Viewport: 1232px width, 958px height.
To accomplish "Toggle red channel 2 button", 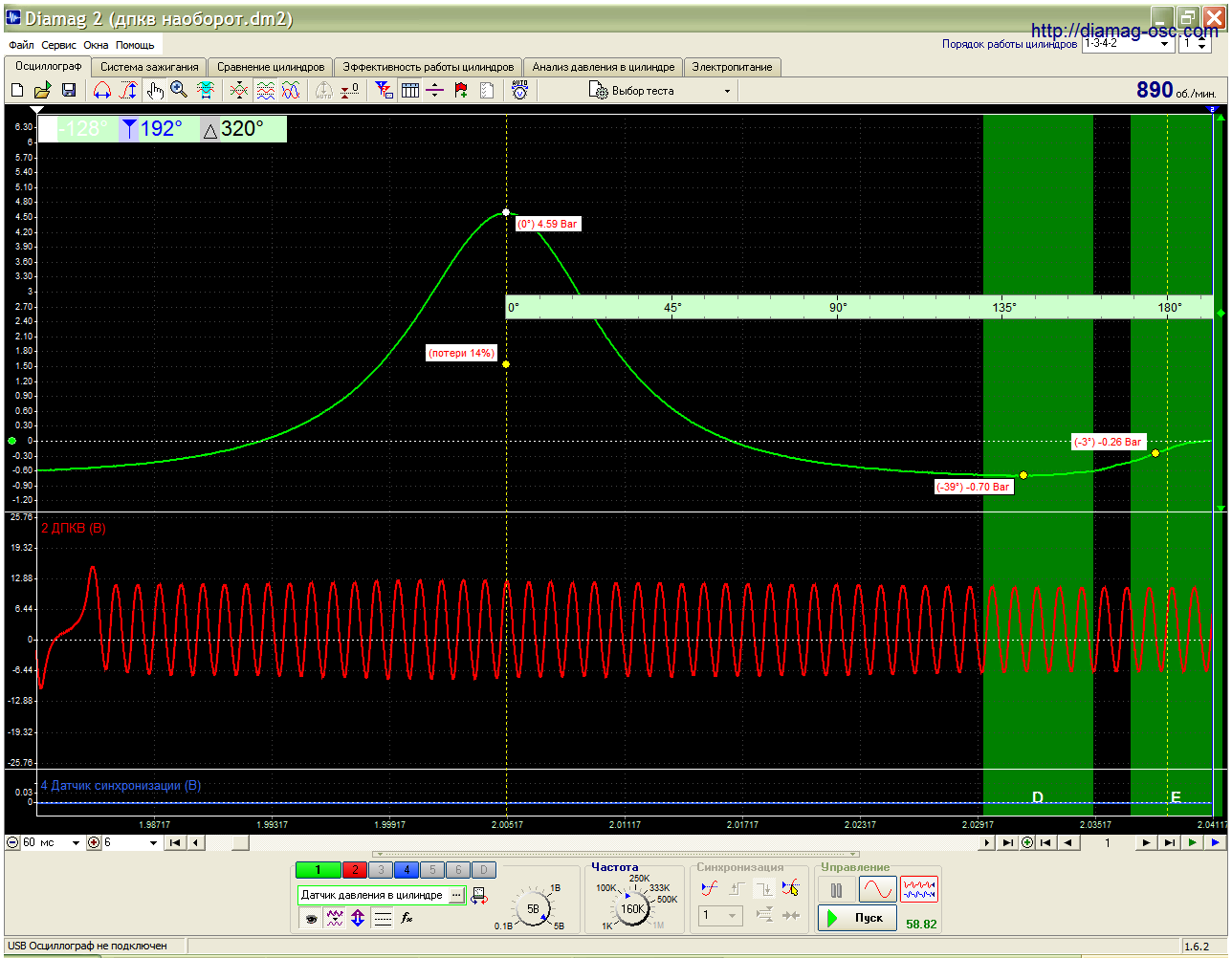I will coord(355,869).
